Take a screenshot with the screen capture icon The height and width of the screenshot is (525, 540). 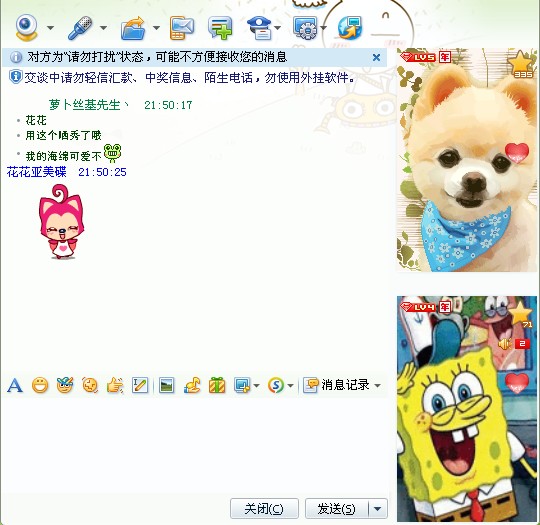(242, 385)
